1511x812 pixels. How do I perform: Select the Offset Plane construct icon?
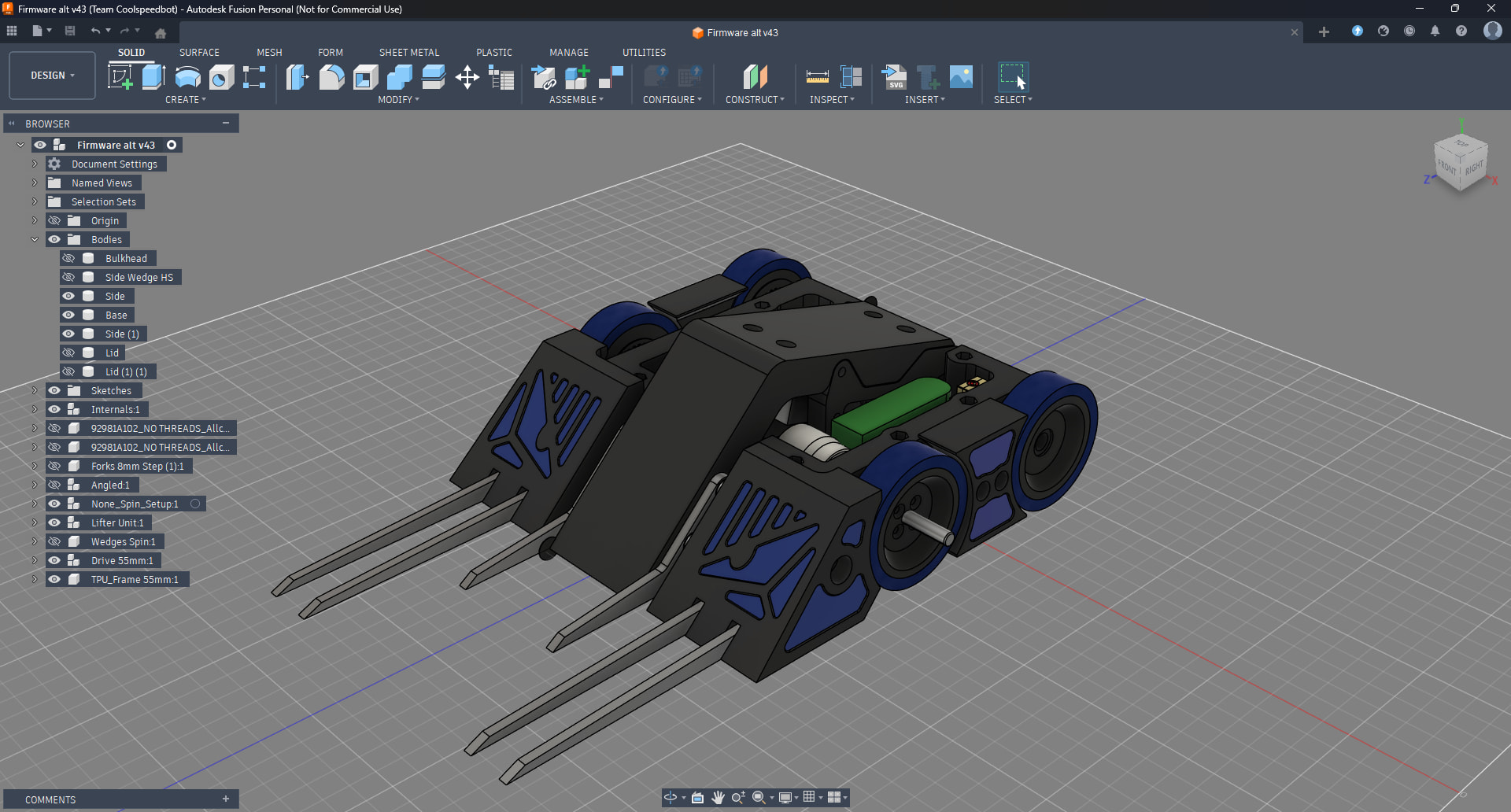pos(755,77)
